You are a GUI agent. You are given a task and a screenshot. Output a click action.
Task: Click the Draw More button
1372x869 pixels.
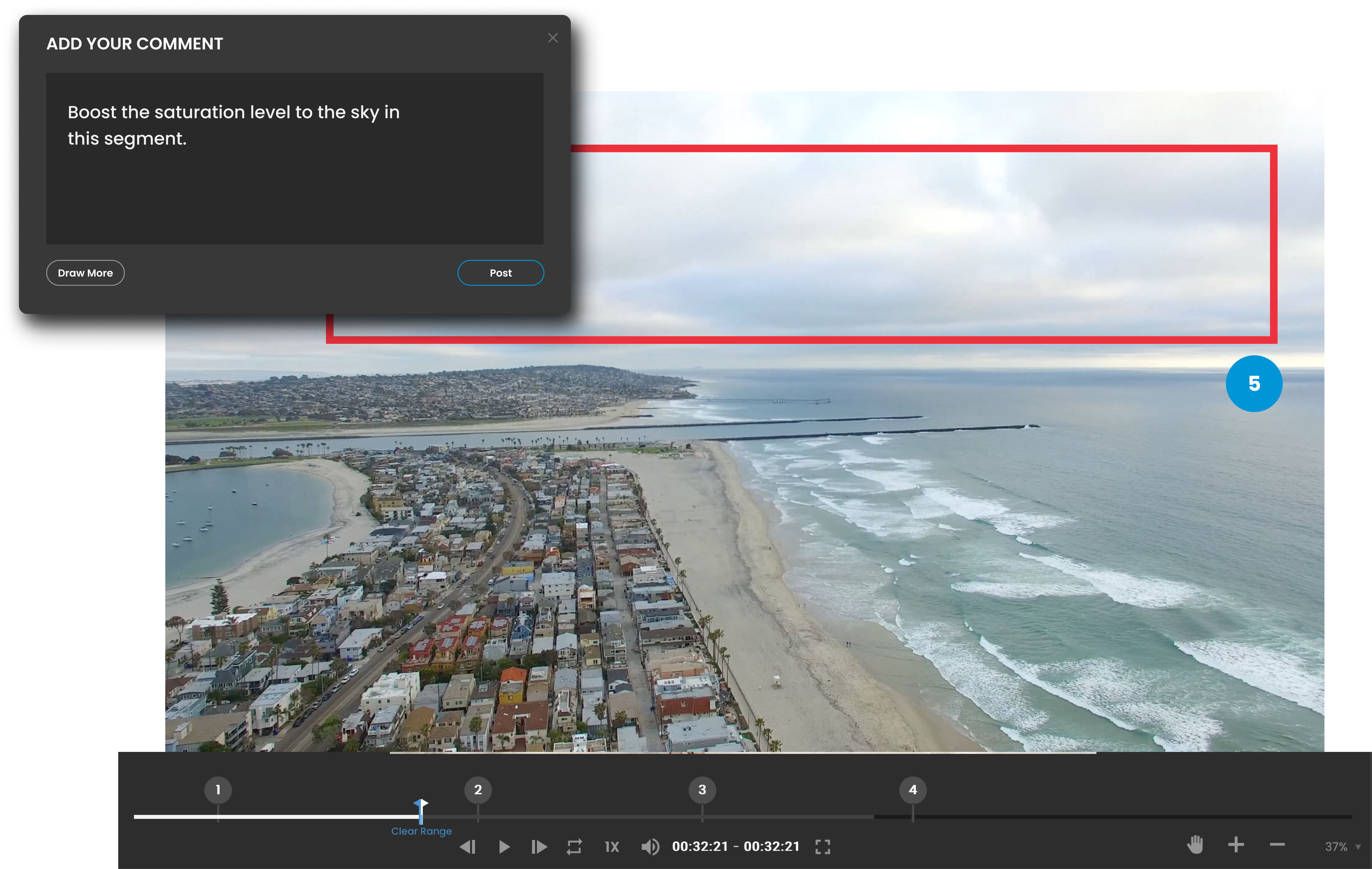click(x=85, y=272)
